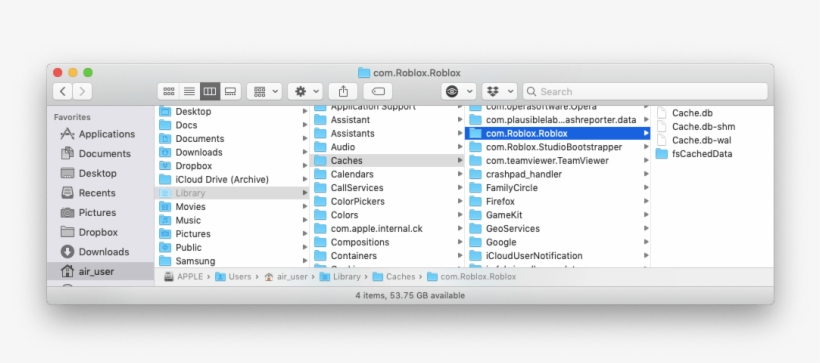Image resolution: width=820 pixels, height=363 pixels.
Task: Click com.Roblox.Roblox in the path bar
Action: point(472,277)
